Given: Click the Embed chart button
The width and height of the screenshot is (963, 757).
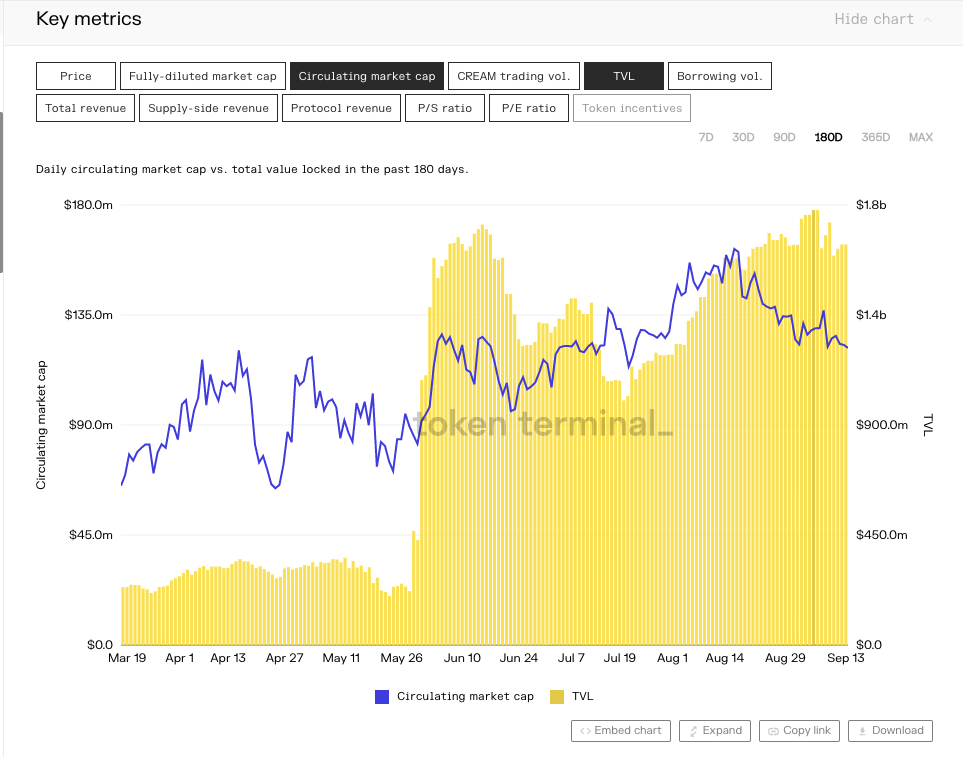Looking at the screenshot, I should (621, 731).
